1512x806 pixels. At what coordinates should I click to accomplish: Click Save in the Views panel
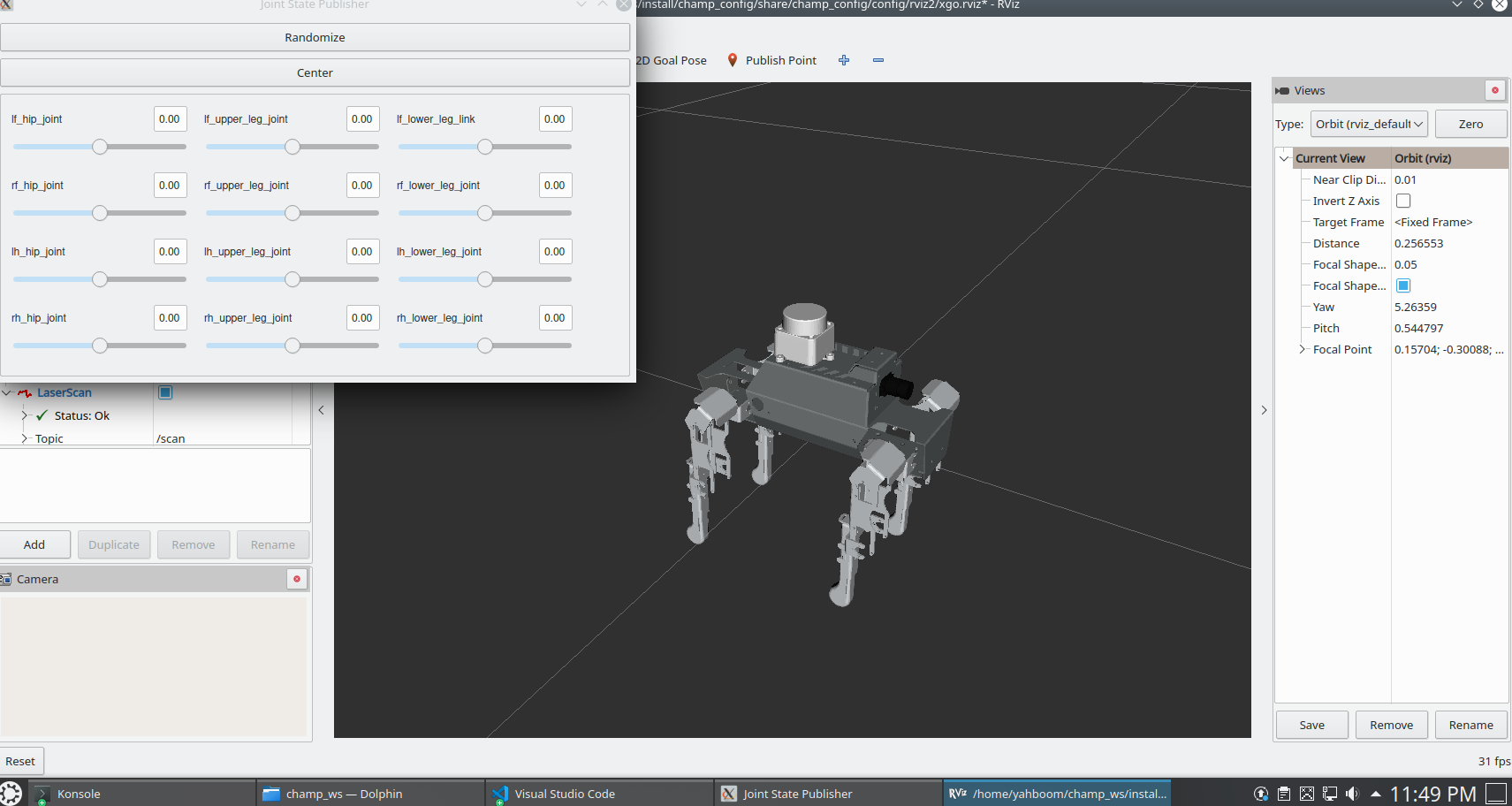[1311, 725]
